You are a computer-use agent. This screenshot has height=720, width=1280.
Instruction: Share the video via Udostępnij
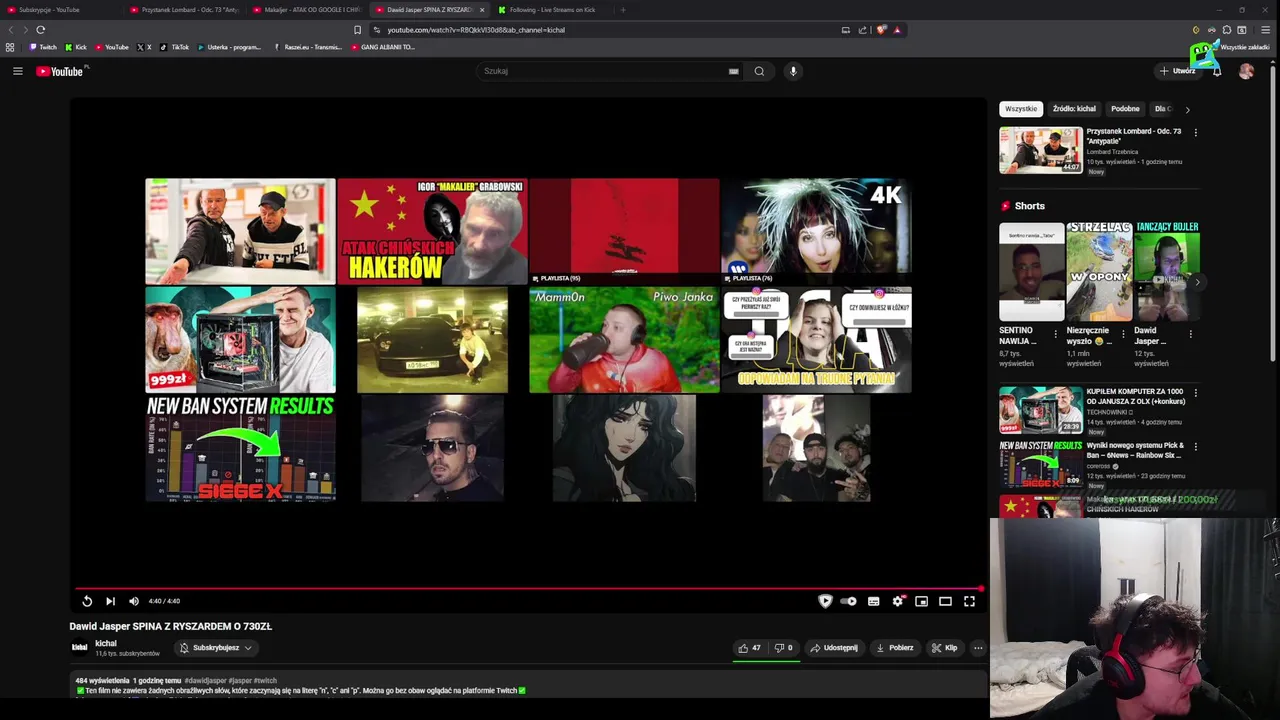click(x=834, y=648)
